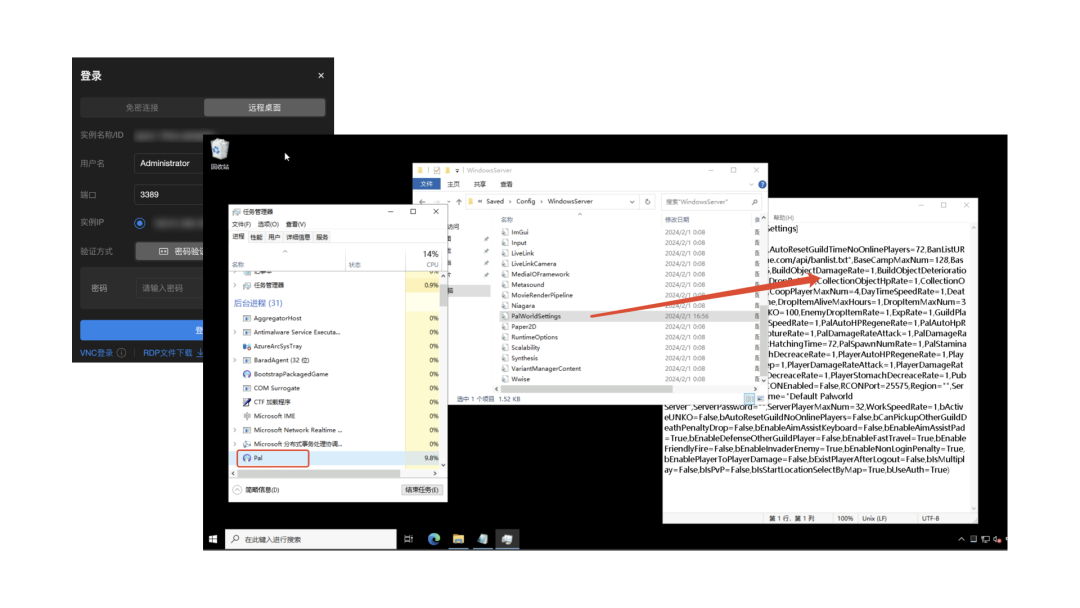This screenshot has width=1080, height=608.
Task: Expand the 任务管理器 process row
Action: 236,285
